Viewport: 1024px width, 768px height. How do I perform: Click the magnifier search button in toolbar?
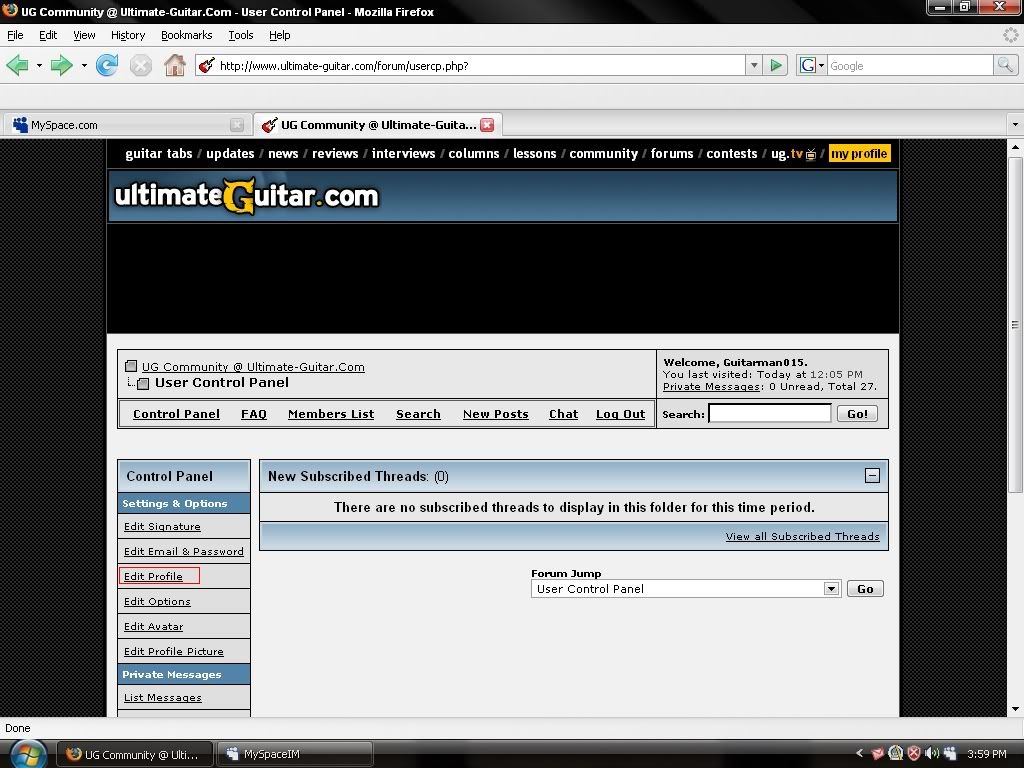[x=1005, y=65]
